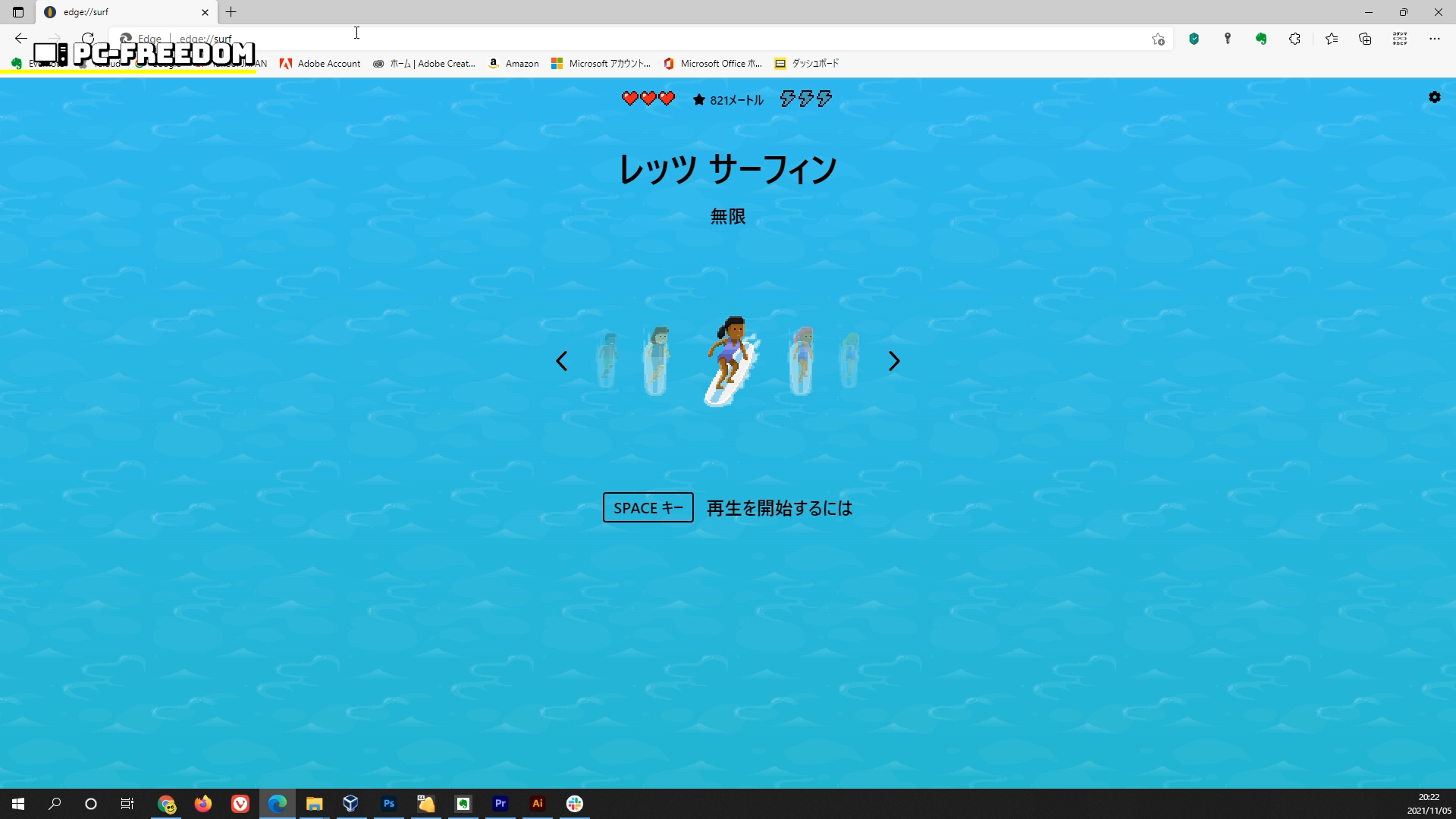Viewport: 1456px width, 819px height.
Task: Select the pink-haired surfer thumbnail
Action: click(802, 361)
